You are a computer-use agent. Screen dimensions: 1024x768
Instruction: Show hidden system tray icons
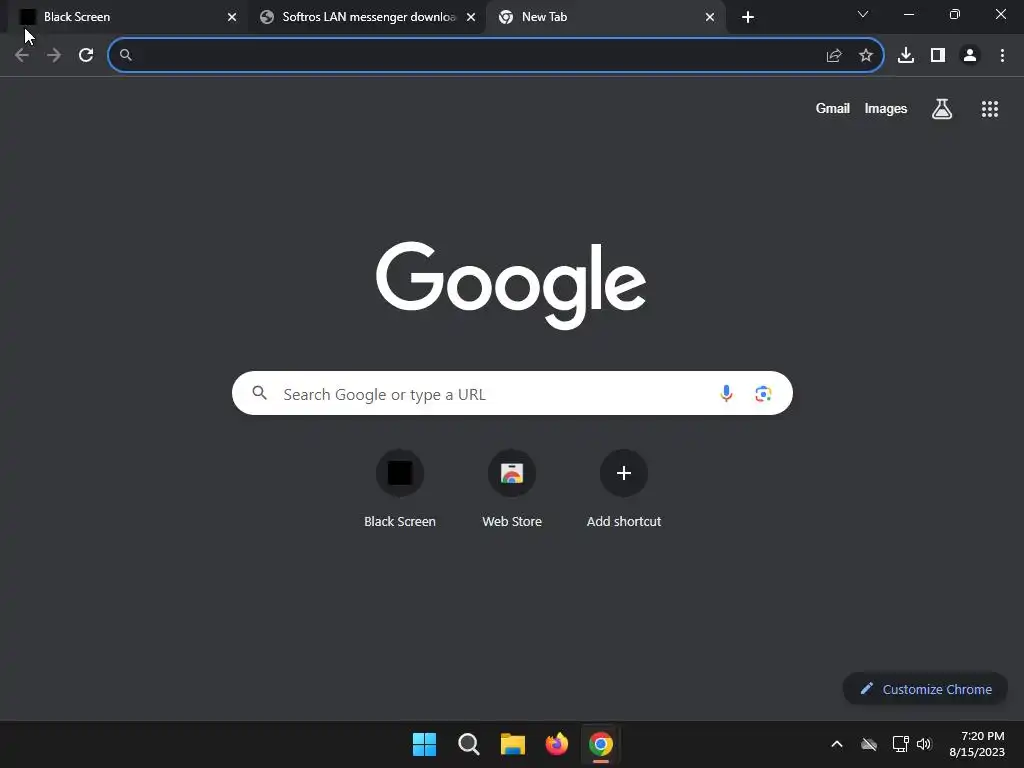[837, 744]
